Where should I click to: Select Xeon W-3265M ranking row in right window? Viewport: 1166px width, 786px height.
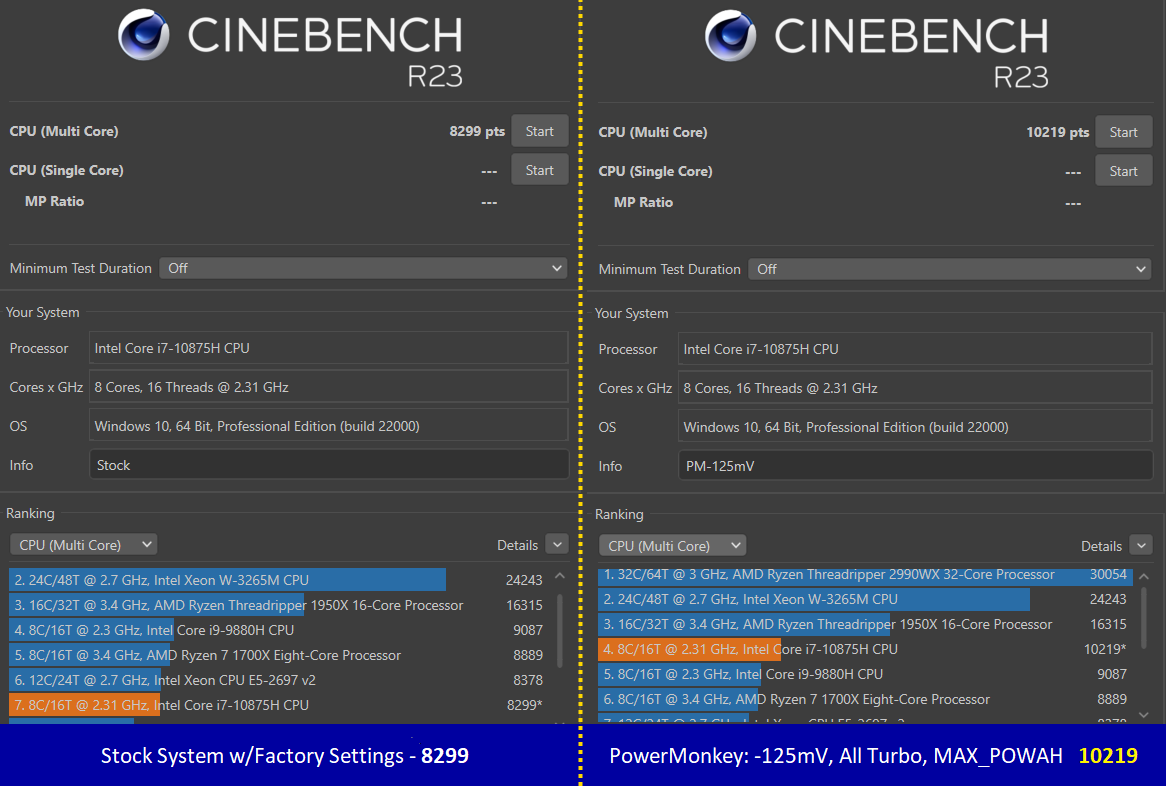click(865, 599)
